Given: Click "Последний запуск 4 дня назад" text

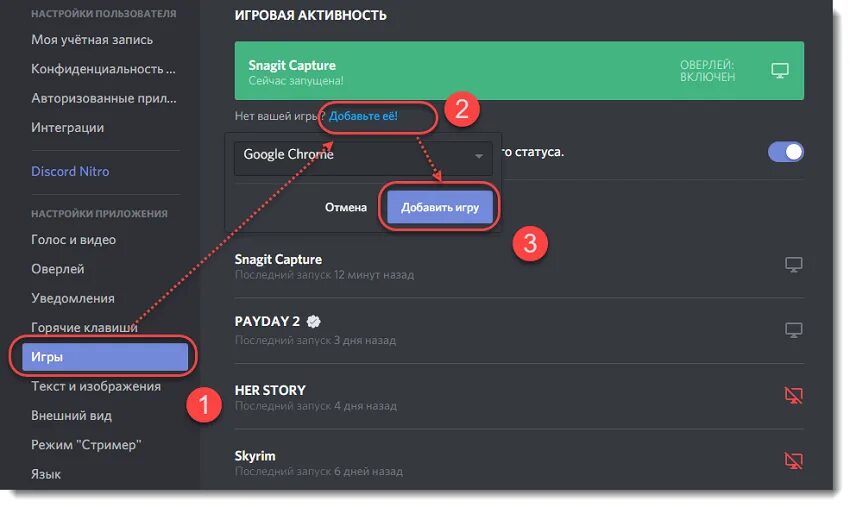Looking at the screenshot, I should [x=316, y=406].
